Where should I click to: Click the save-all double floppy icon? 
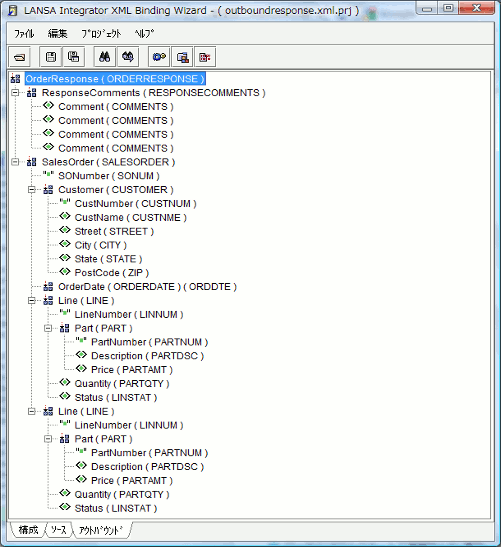74,57
